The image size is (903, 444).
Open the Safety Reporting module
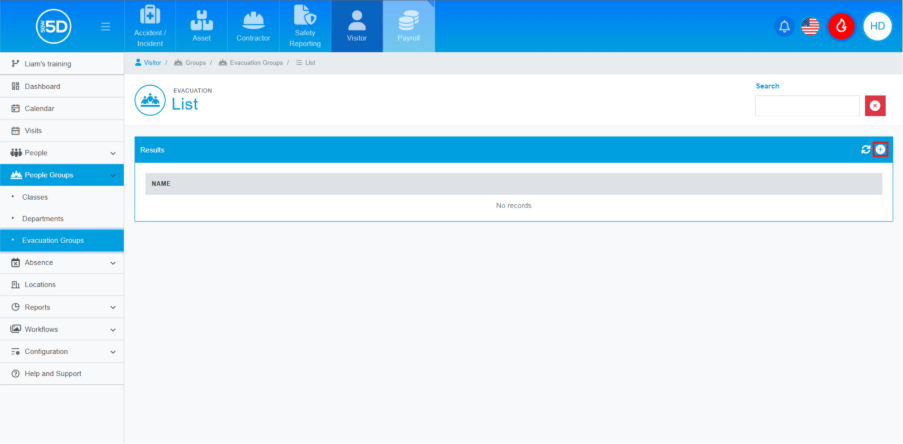click(x=305, y=26)
